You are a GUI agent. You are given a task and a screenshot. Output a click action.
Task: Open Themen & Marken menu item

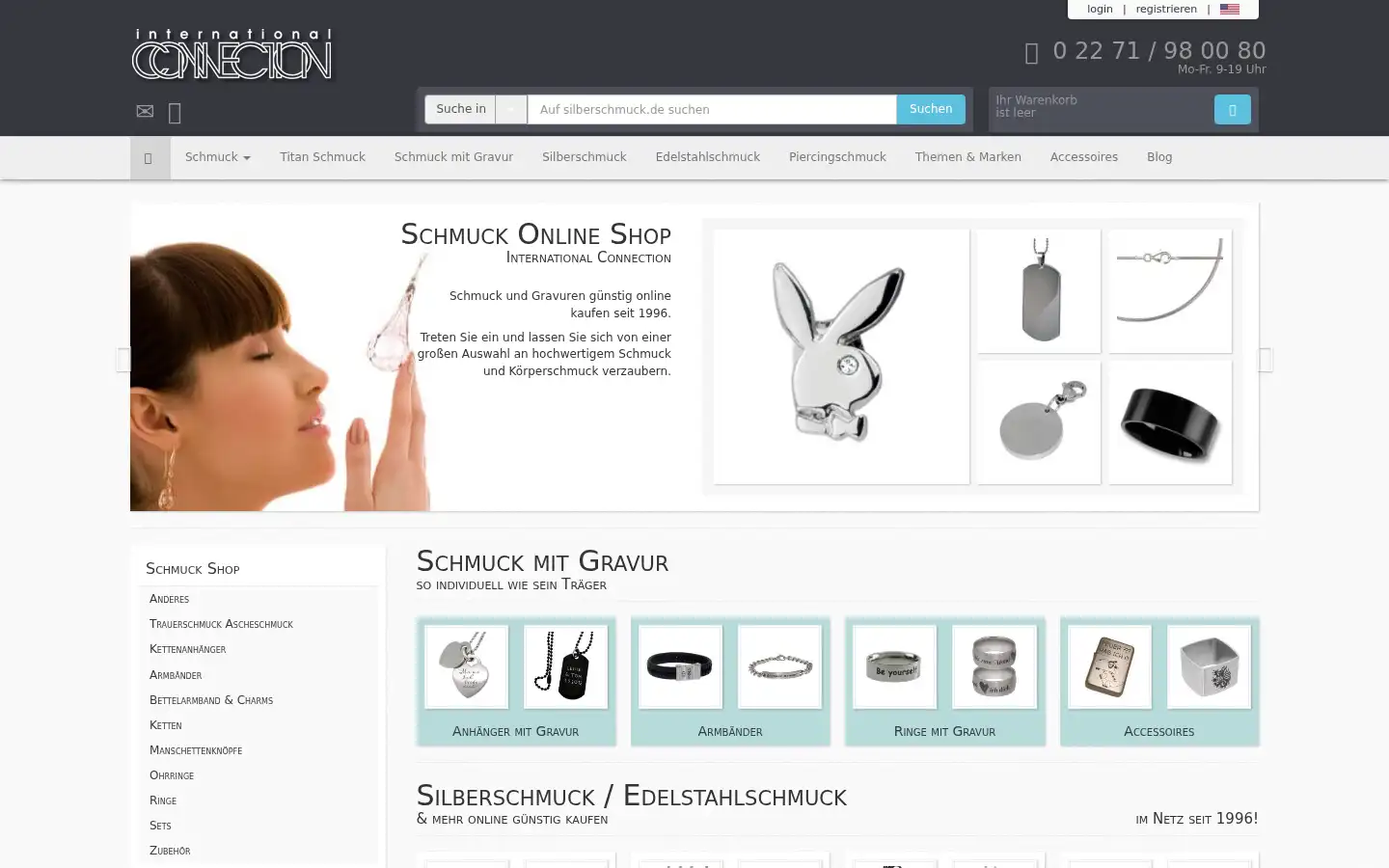tap(967, 157)
